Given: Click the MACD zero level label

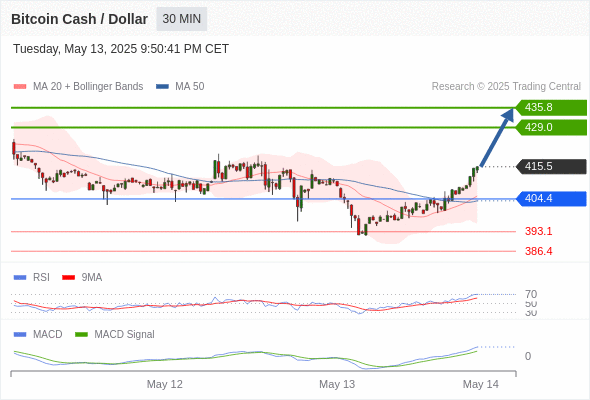Looking at the screenshot, I should [528, 356].
